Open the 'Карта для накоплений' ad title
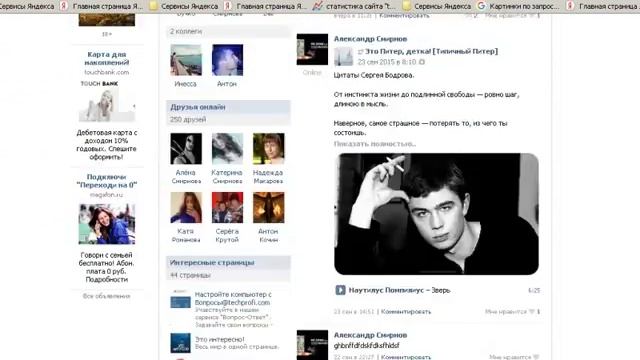 click(x=107, y=58)
